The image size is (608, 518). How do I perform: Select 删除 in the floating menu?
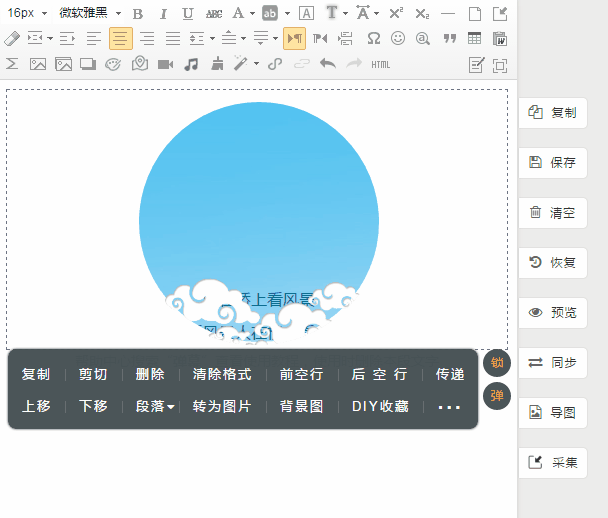[x=150, y=374]
